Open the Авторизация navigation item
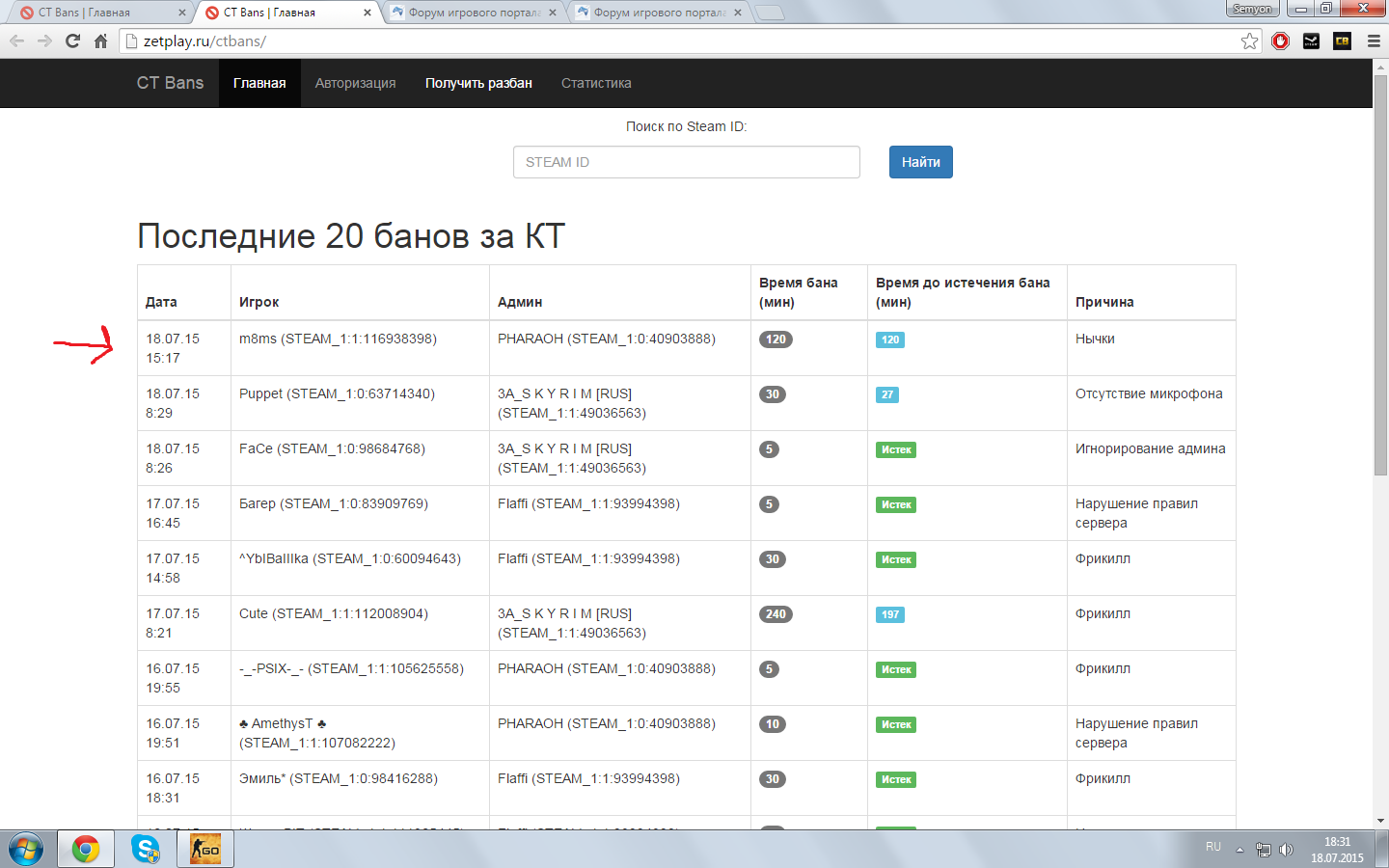 (x=355, y=83)
